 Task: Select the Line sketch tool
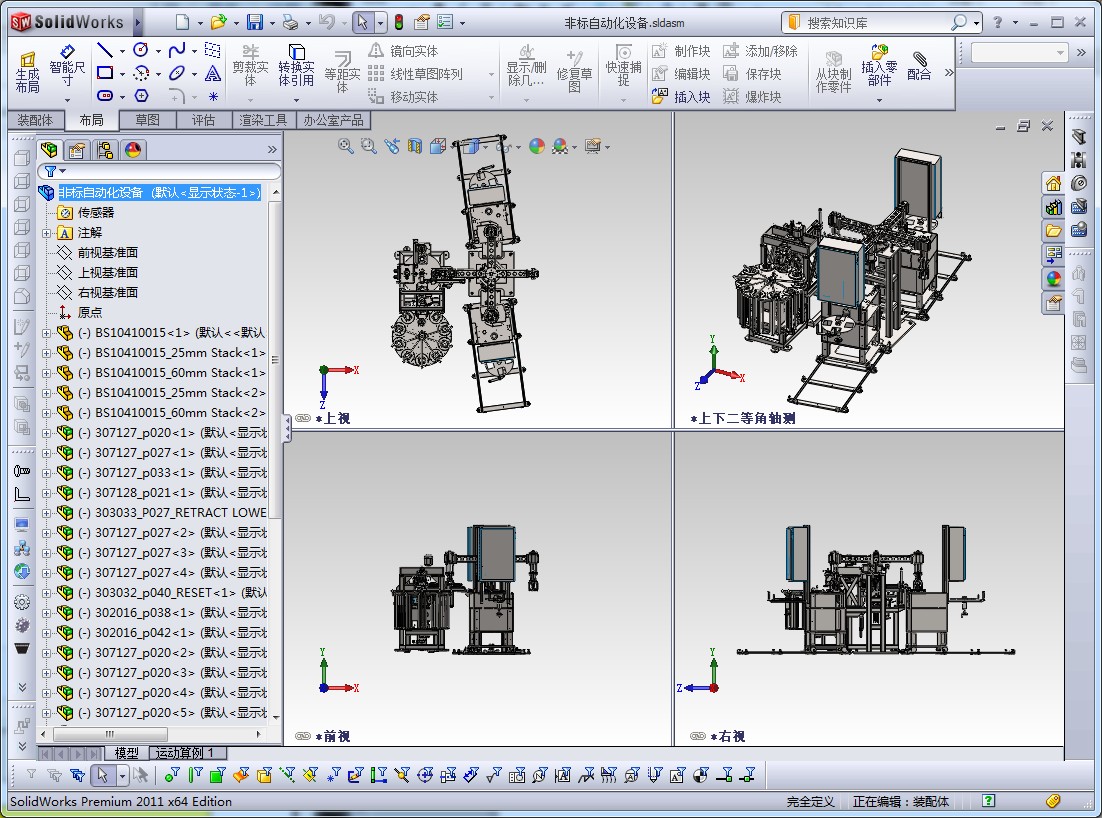pyautogui.click(x=105, y=50)
